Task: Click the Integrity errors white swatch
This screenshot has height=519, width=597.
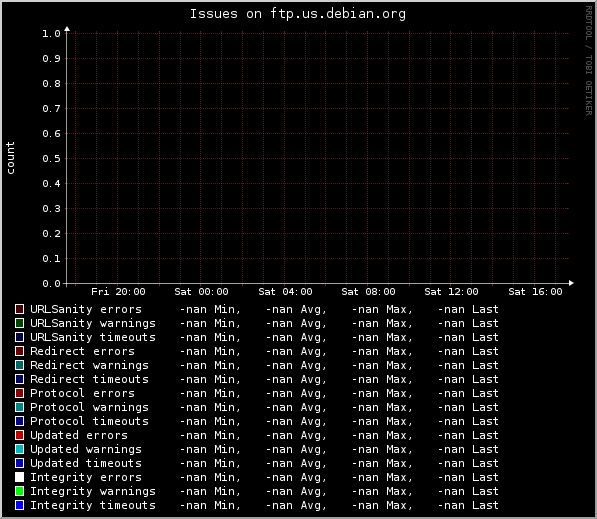Action: click(x=19, y=477)
